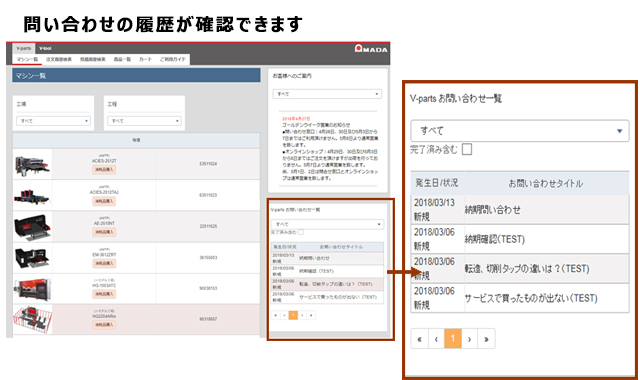Click consumables purchase button under HG-1003ATC

(x=104, y=294)
